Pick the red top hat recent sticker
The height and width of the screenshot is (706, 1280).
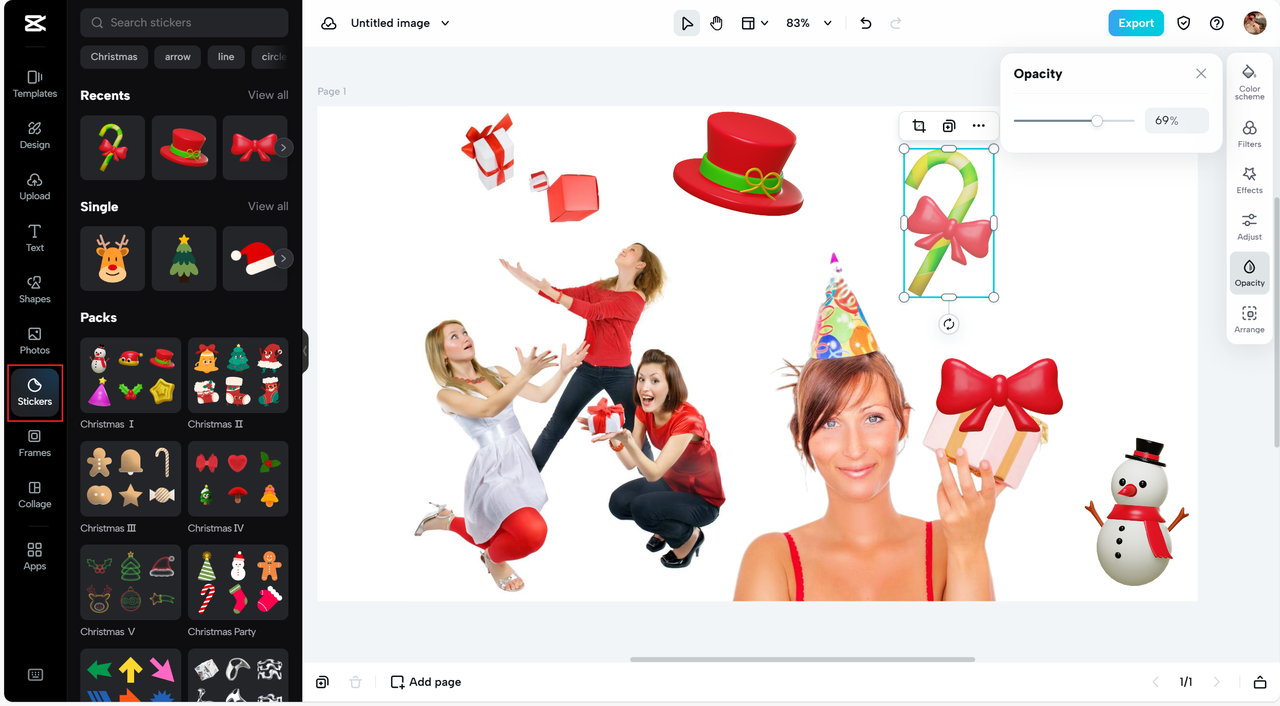pyautogui.click(x=184, y=148)
